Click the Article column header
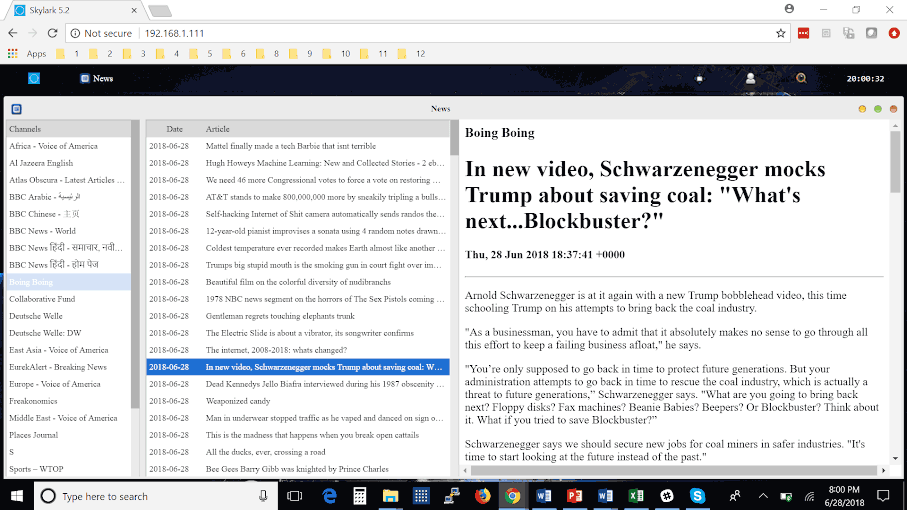Viewport: 907px width, 510px height. click(326, 129)
